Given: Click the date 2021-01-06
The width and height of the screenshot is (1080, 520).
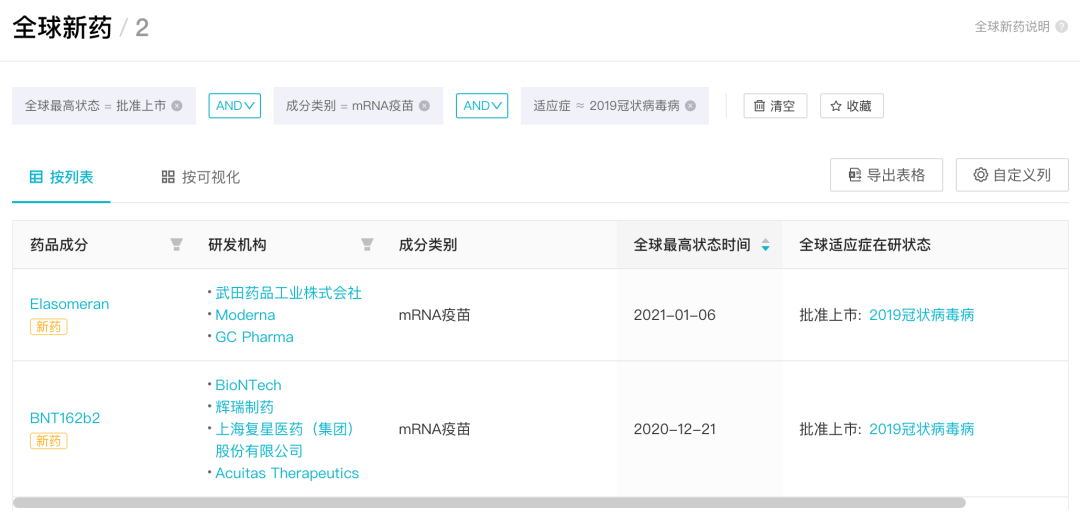Looking at the screenshot, I should tap(674, 315).
